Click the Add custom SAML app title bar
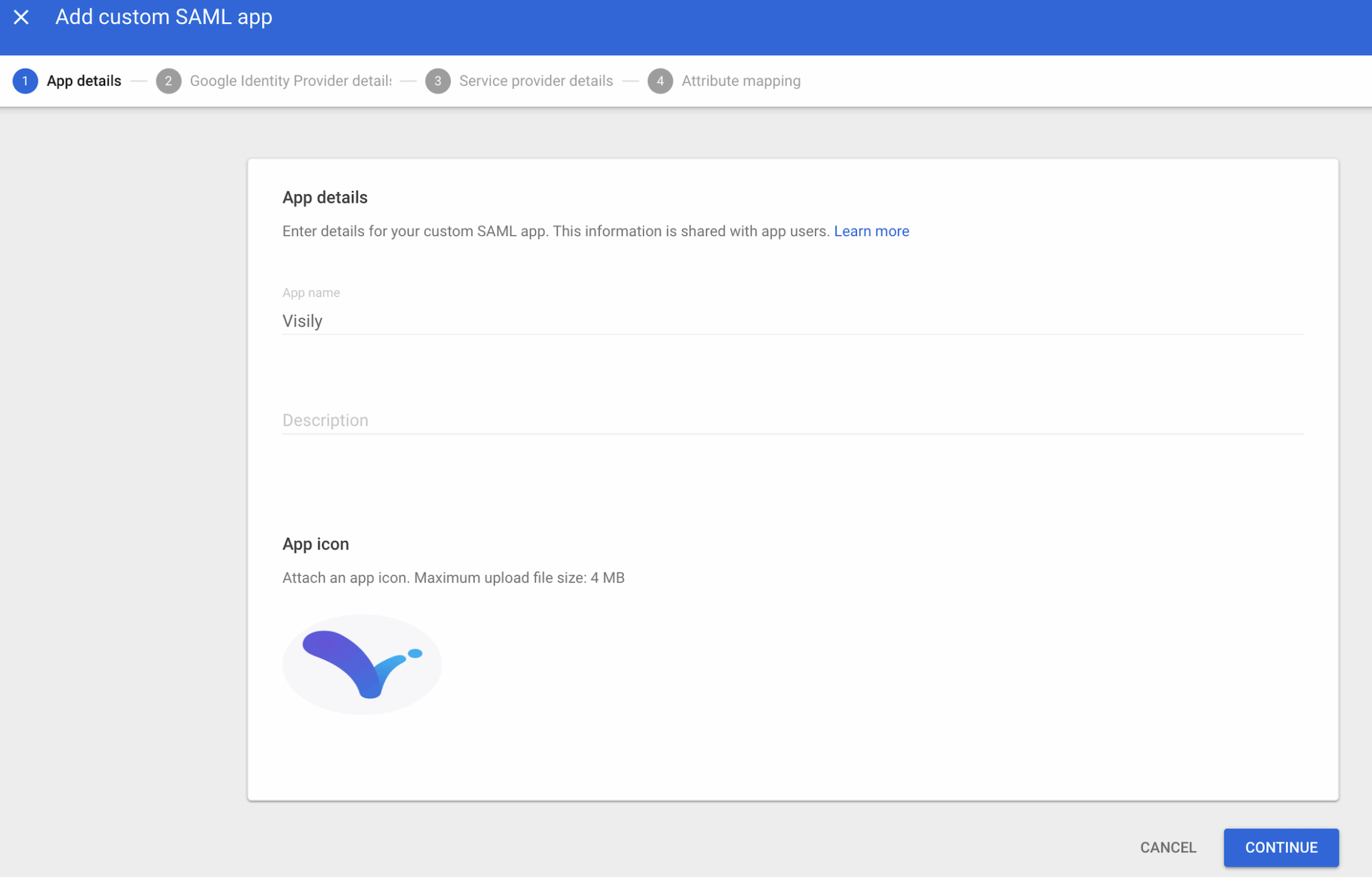Viewport: 1372px width, 877px height. [x=163, y=17]
